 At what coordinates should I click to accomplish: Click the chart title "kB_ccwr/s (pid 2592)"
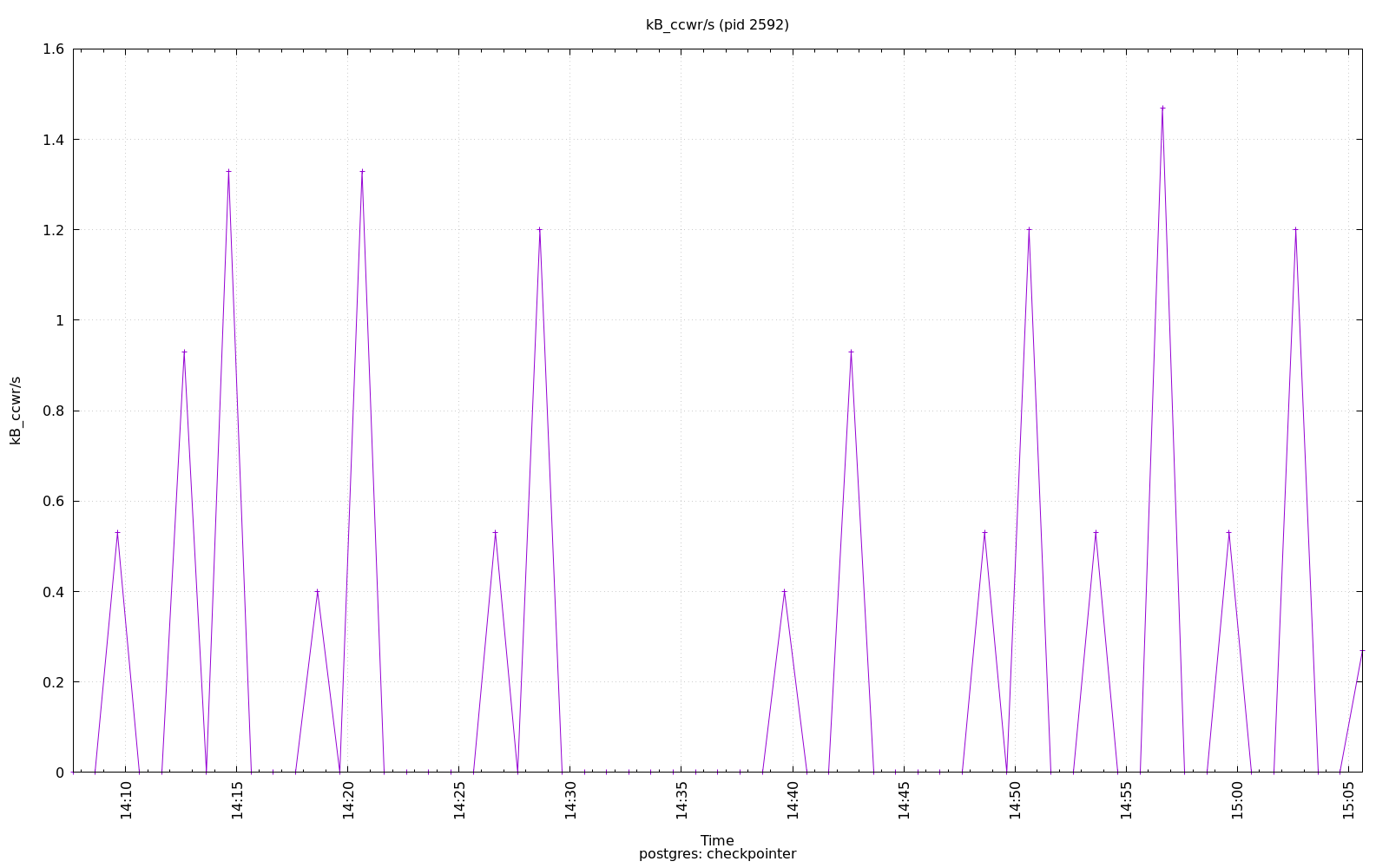click(717, 25)
